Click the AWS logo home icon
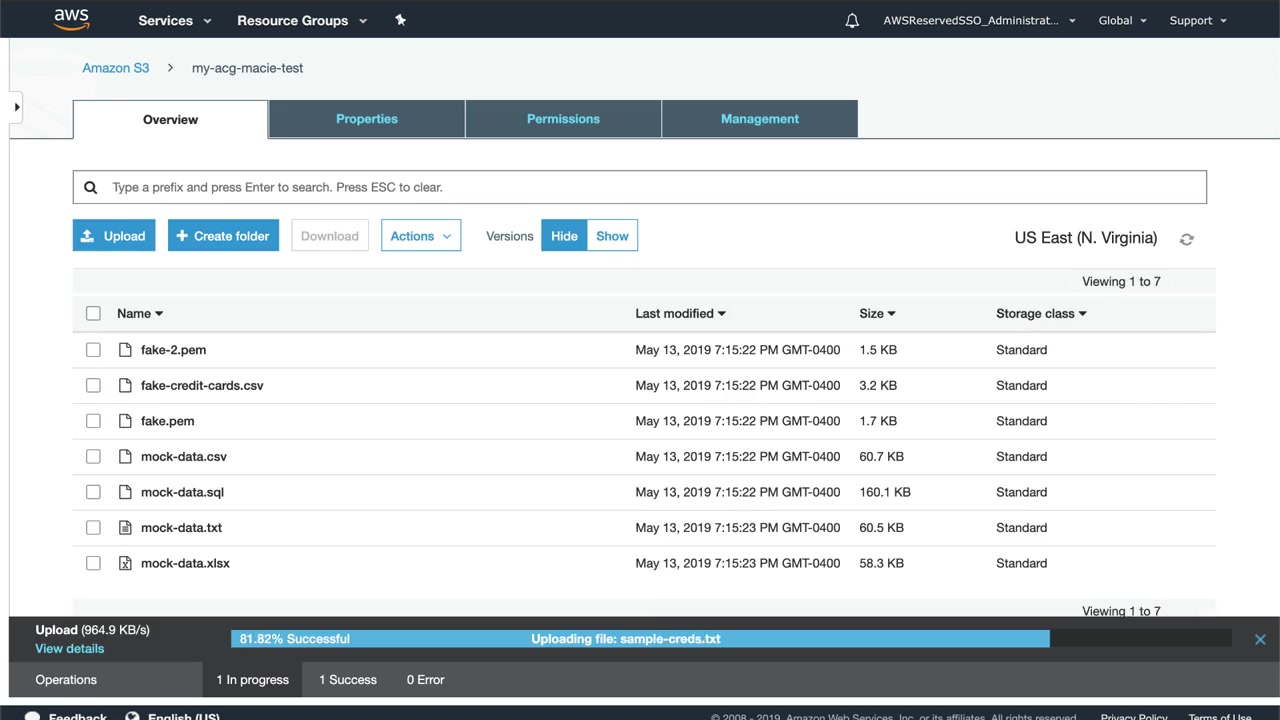The width and height of the screenshot is (1280, 720). pos(72,19)
